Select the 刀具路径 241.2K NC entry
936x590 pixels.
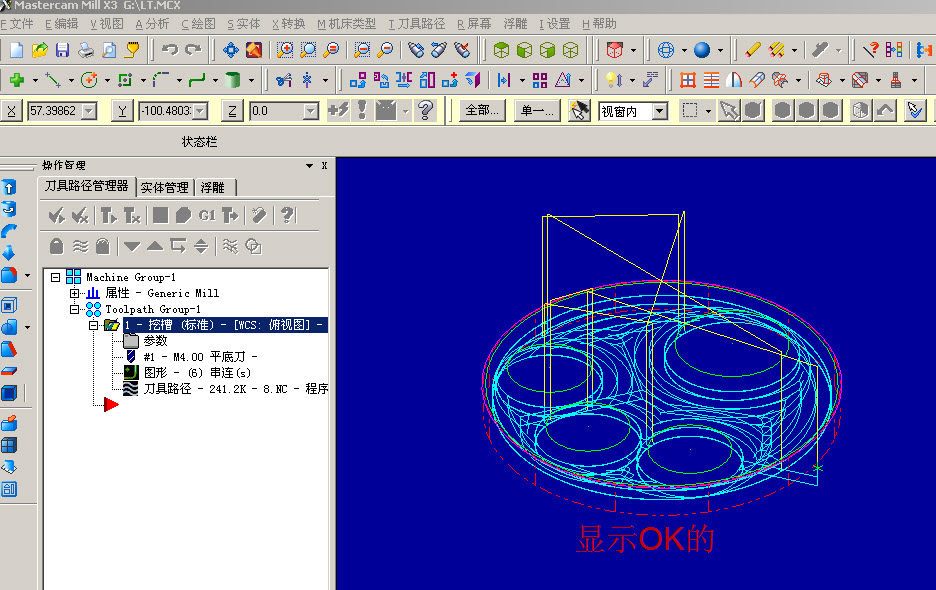coord(236,389)
